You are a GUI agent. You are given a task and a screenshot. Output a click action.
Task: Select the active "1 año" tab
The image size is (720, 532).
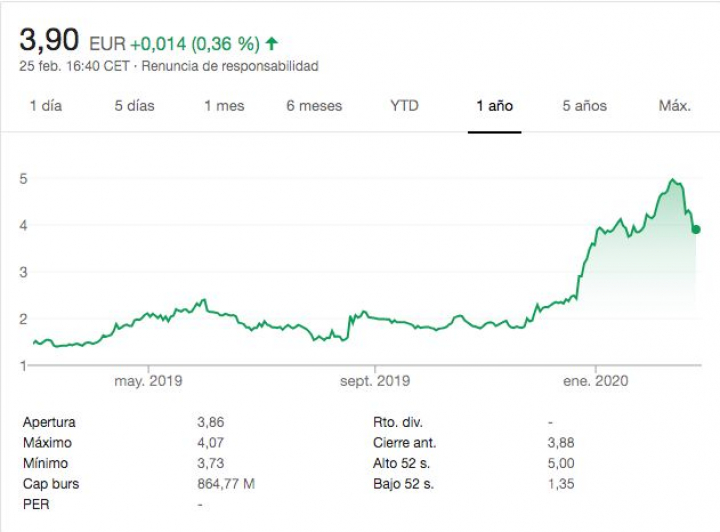click(494, 106)
